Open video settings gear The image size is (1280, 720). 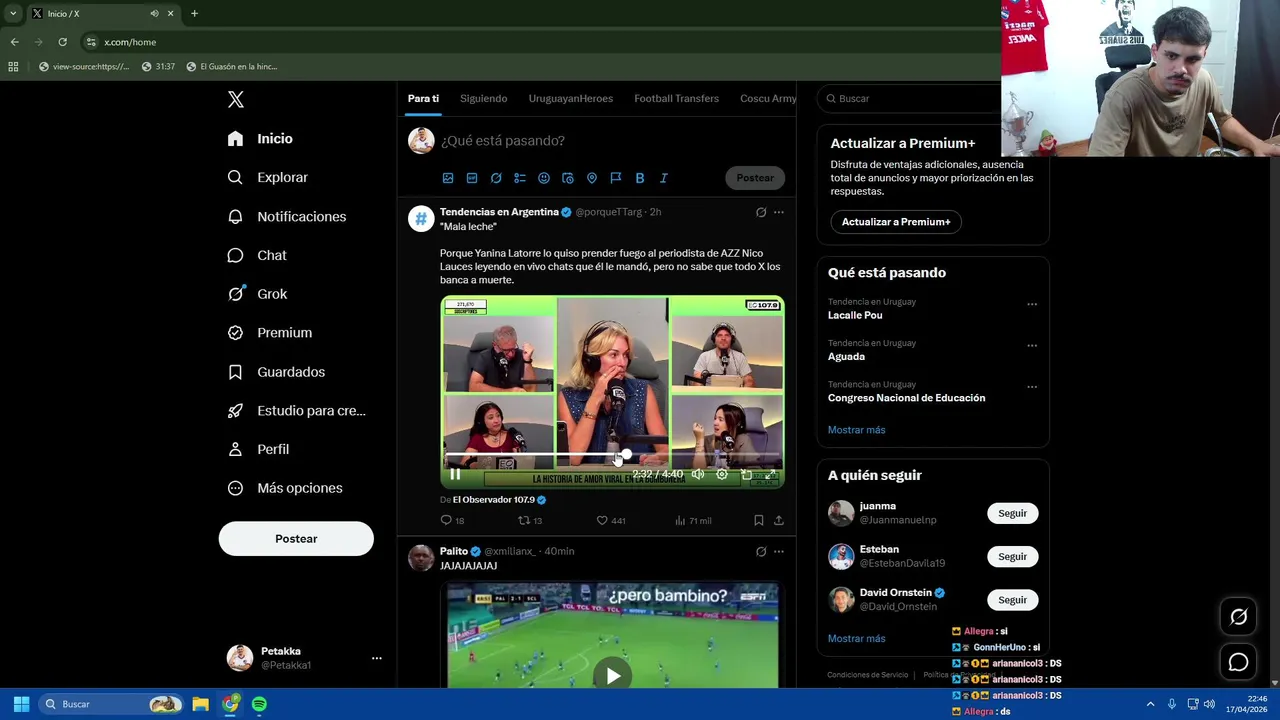click(x=722, y=475)
